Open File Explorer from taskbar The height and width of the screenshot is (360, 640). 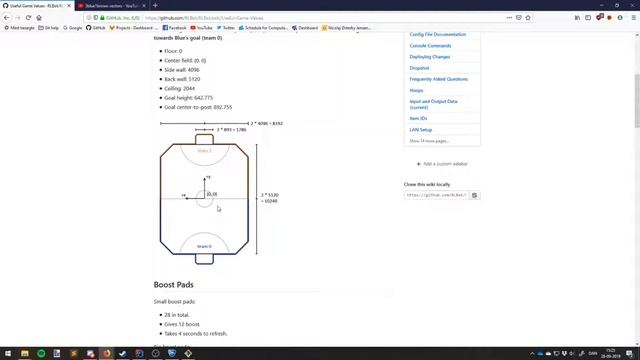[24, 353]
